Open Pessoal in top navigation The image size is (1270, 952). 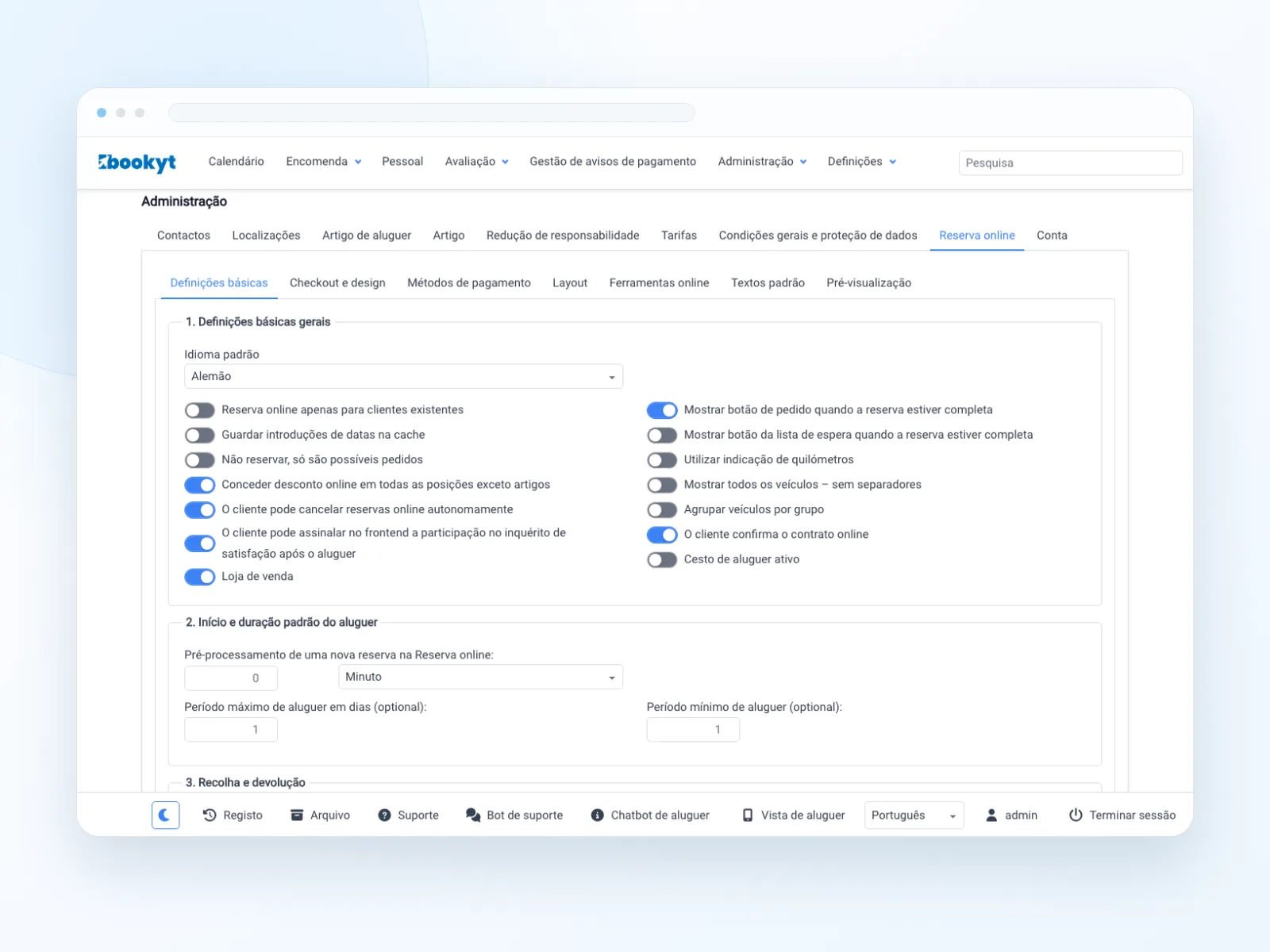point(402,161)
